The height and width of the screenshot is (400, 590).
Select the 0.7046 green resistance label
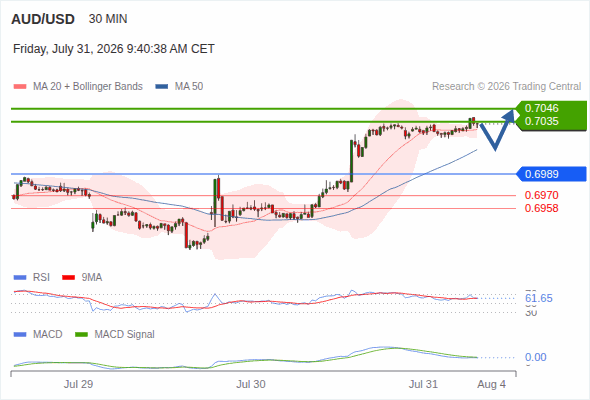[x=541, y=108]
